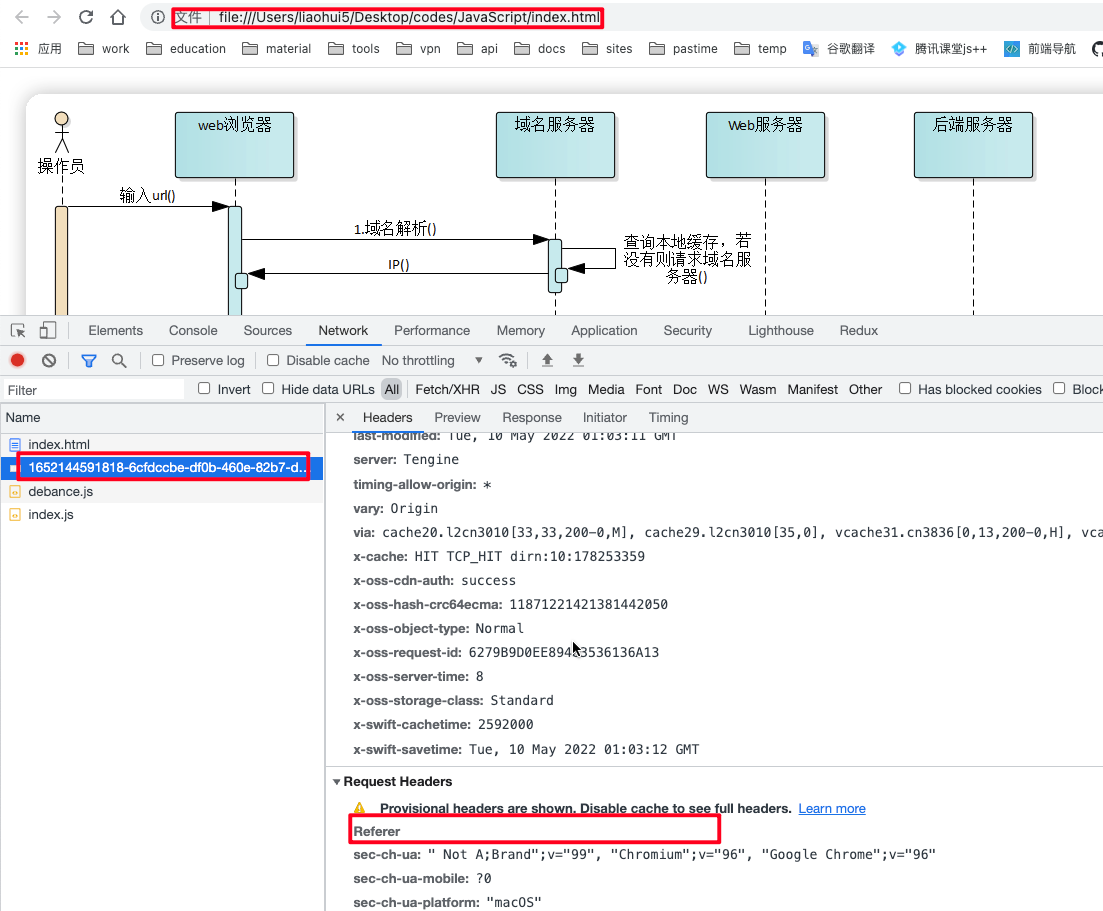Image resolution: width=1103 pixels, height=911 pixels.
Task: Switch to the Sources panel tab
Action: point(267,331)
